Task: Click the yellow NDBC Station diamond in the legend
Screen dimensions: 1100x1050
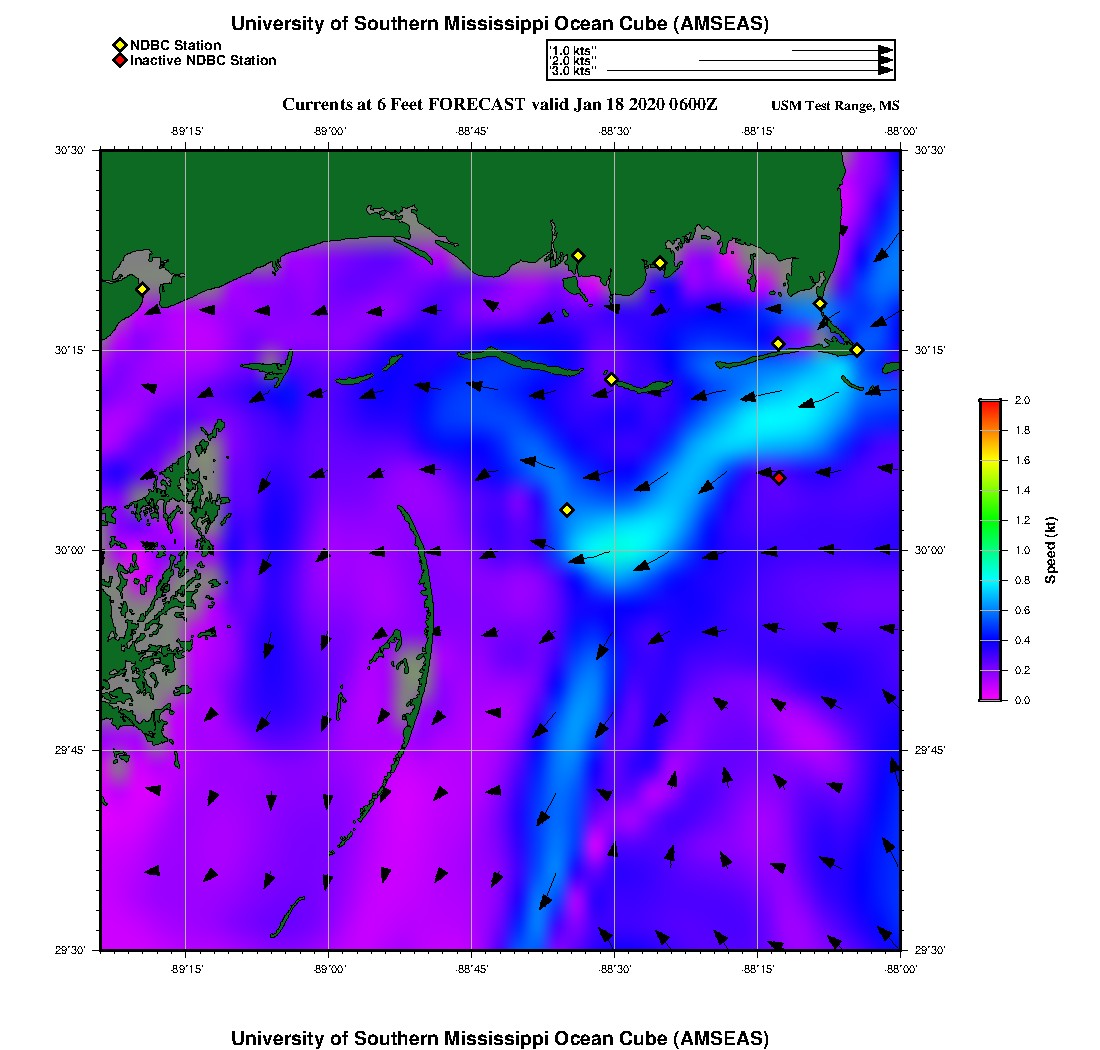Action: click(120, 46)
